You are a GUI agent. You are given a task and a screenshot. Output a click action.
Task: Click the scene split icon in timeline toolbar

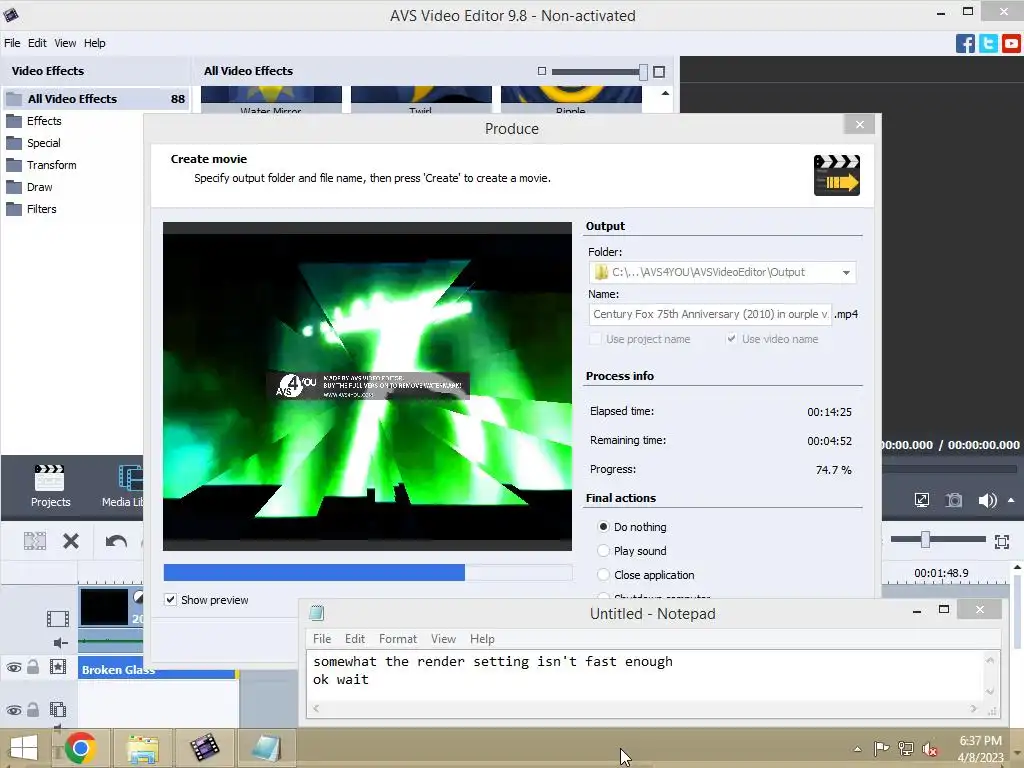[x=35, y=541]
